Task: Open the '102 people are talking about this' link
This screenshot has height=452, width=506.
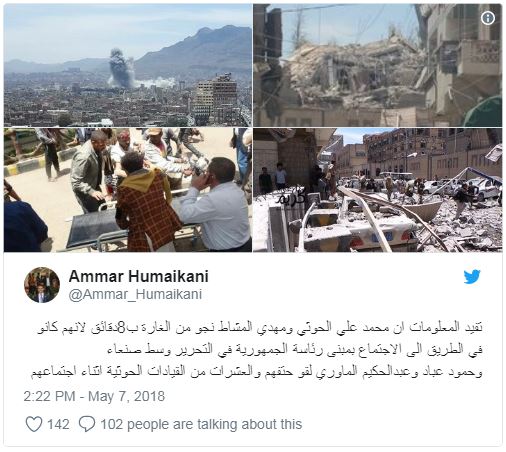Action: (201, 424)
